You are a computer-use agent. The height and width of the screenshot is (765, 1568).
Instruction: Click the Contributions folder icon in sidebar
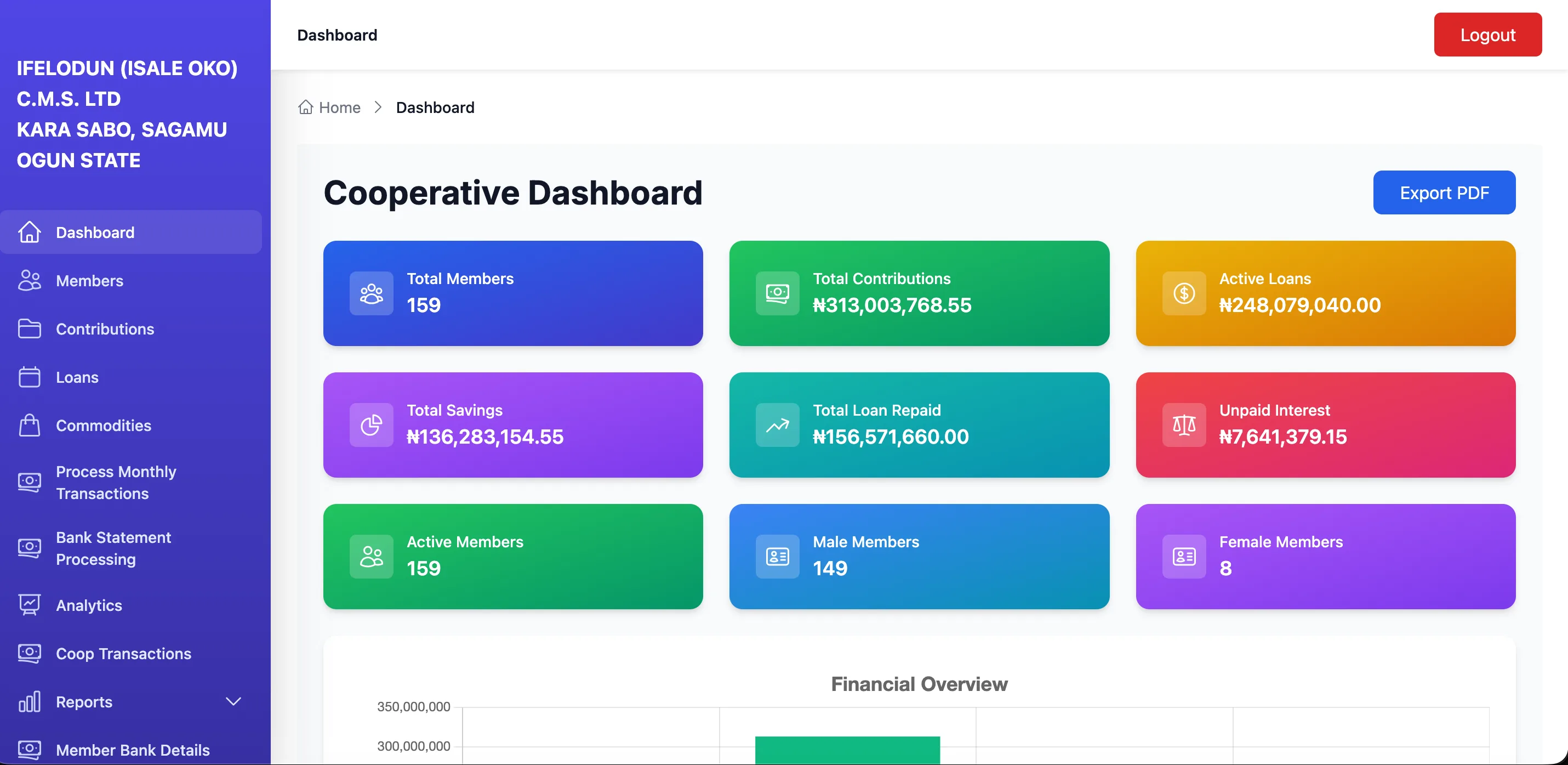coord(29,328)
